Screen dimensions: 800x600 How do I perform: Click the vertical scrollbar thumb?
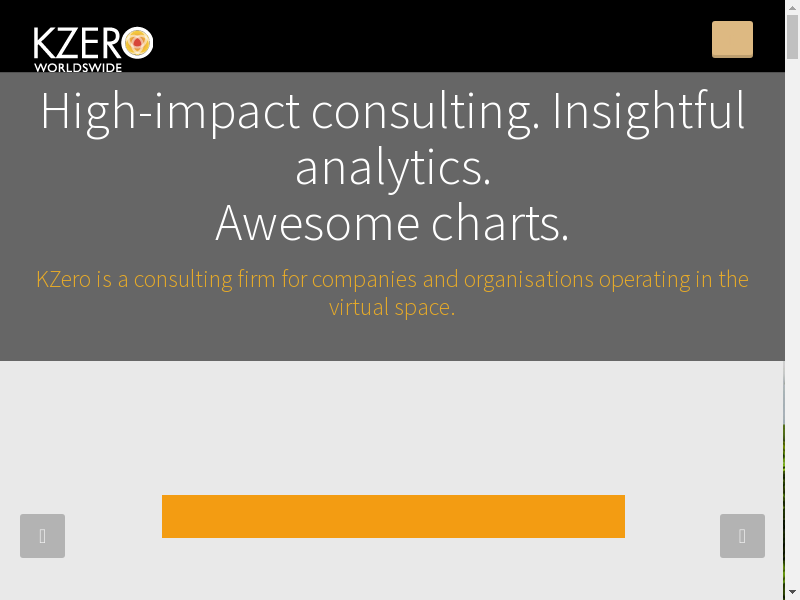[x=792, y=35]
